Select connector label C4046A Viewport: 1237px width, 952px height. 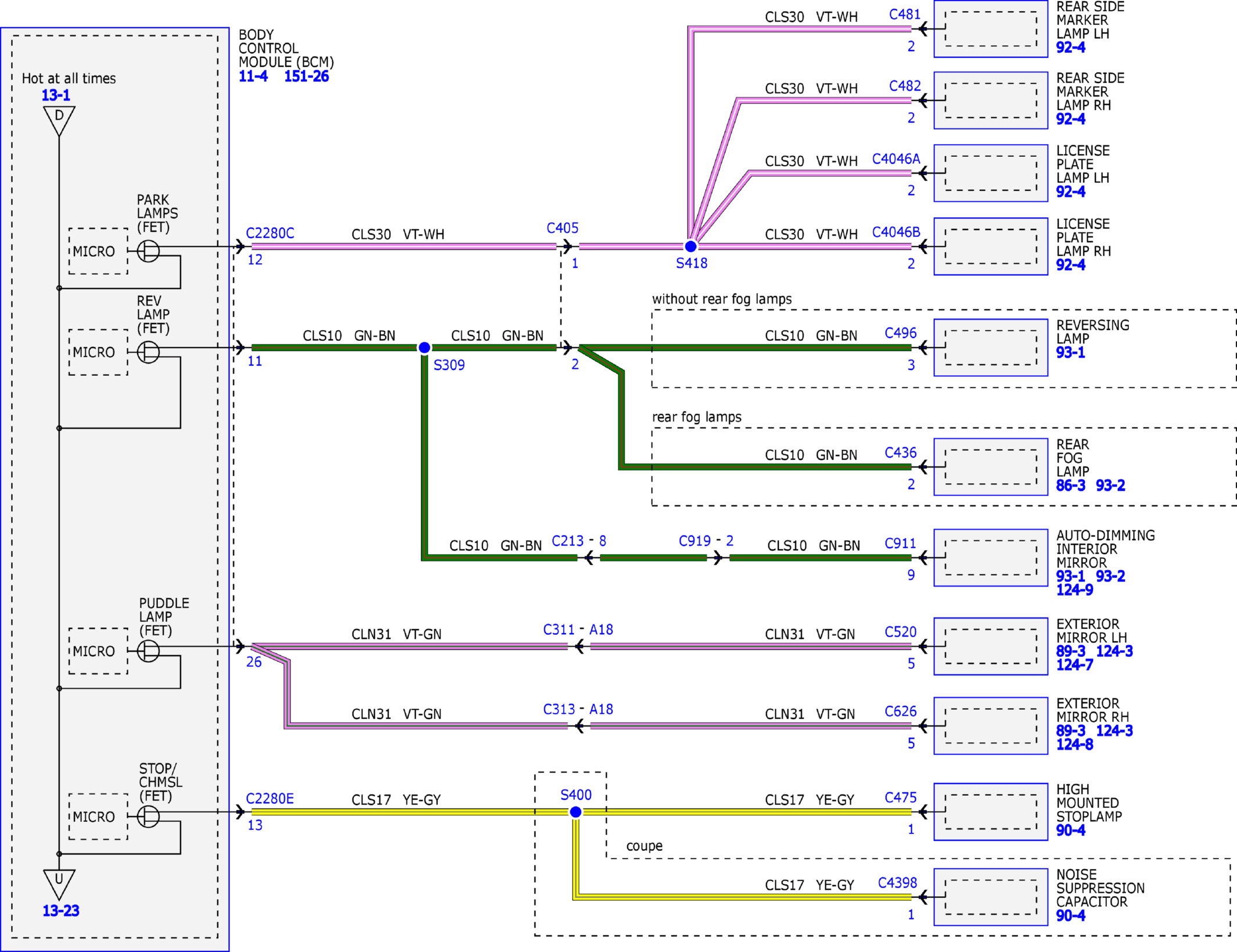click(896, 159)
